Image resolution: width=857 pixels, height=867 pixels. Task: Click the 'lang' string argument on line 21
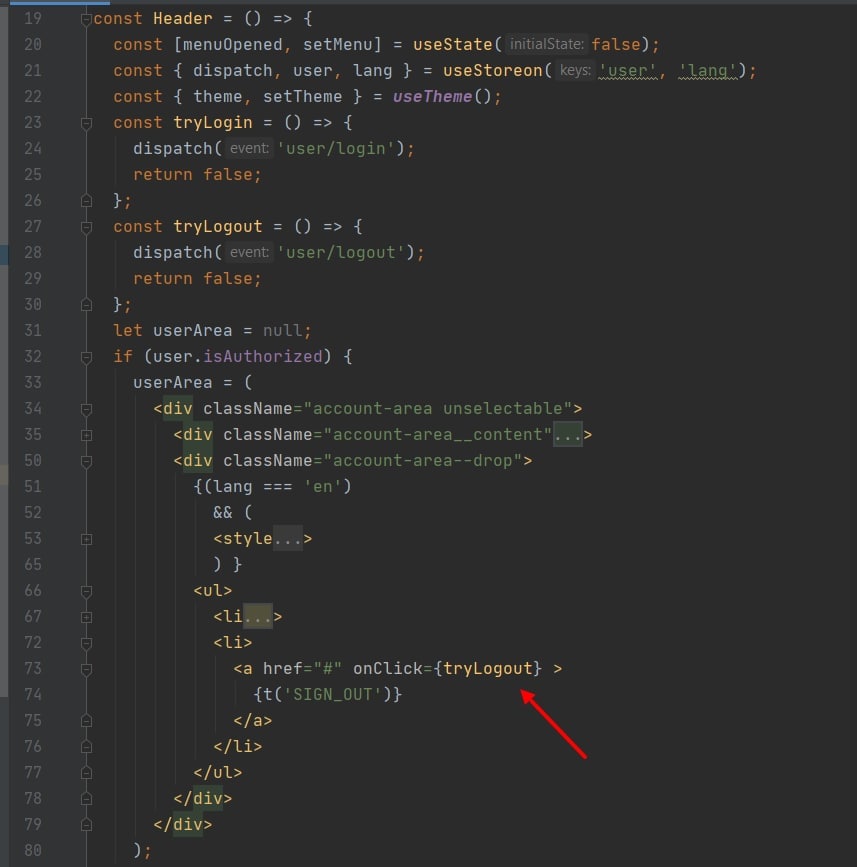click(708, 71)
